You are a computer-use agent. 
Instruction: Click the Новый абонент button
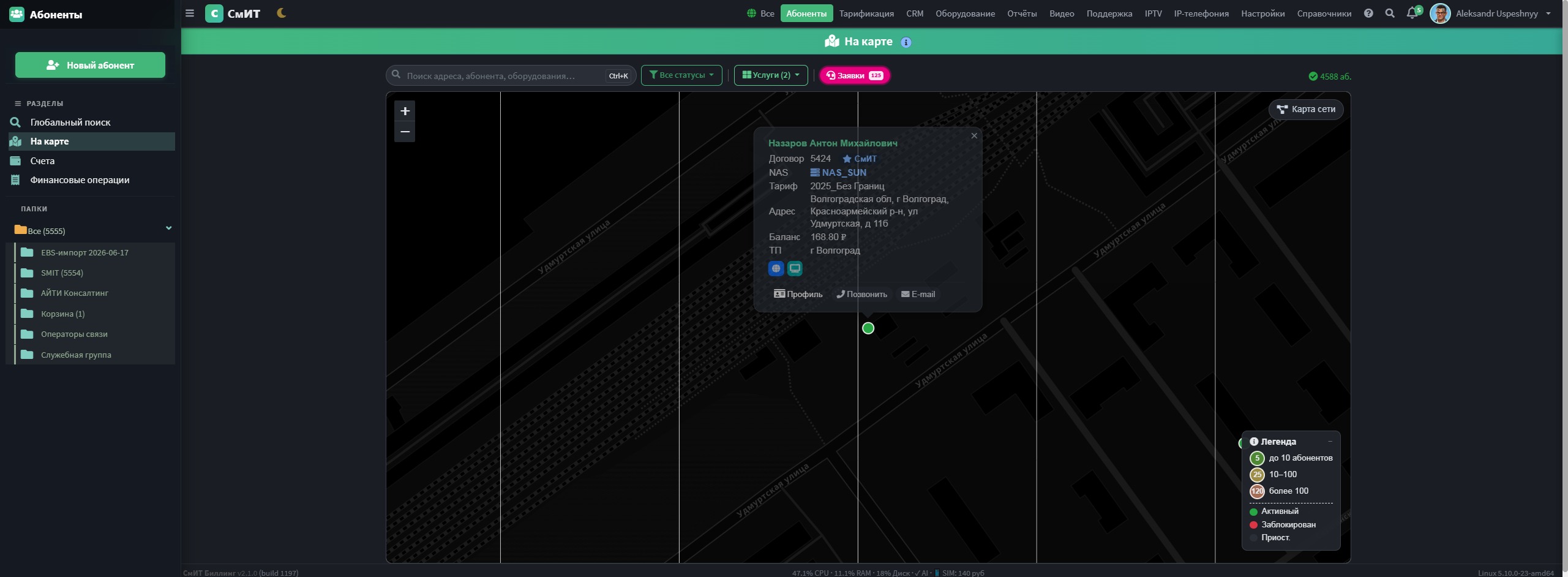click(x=90, y=65)
